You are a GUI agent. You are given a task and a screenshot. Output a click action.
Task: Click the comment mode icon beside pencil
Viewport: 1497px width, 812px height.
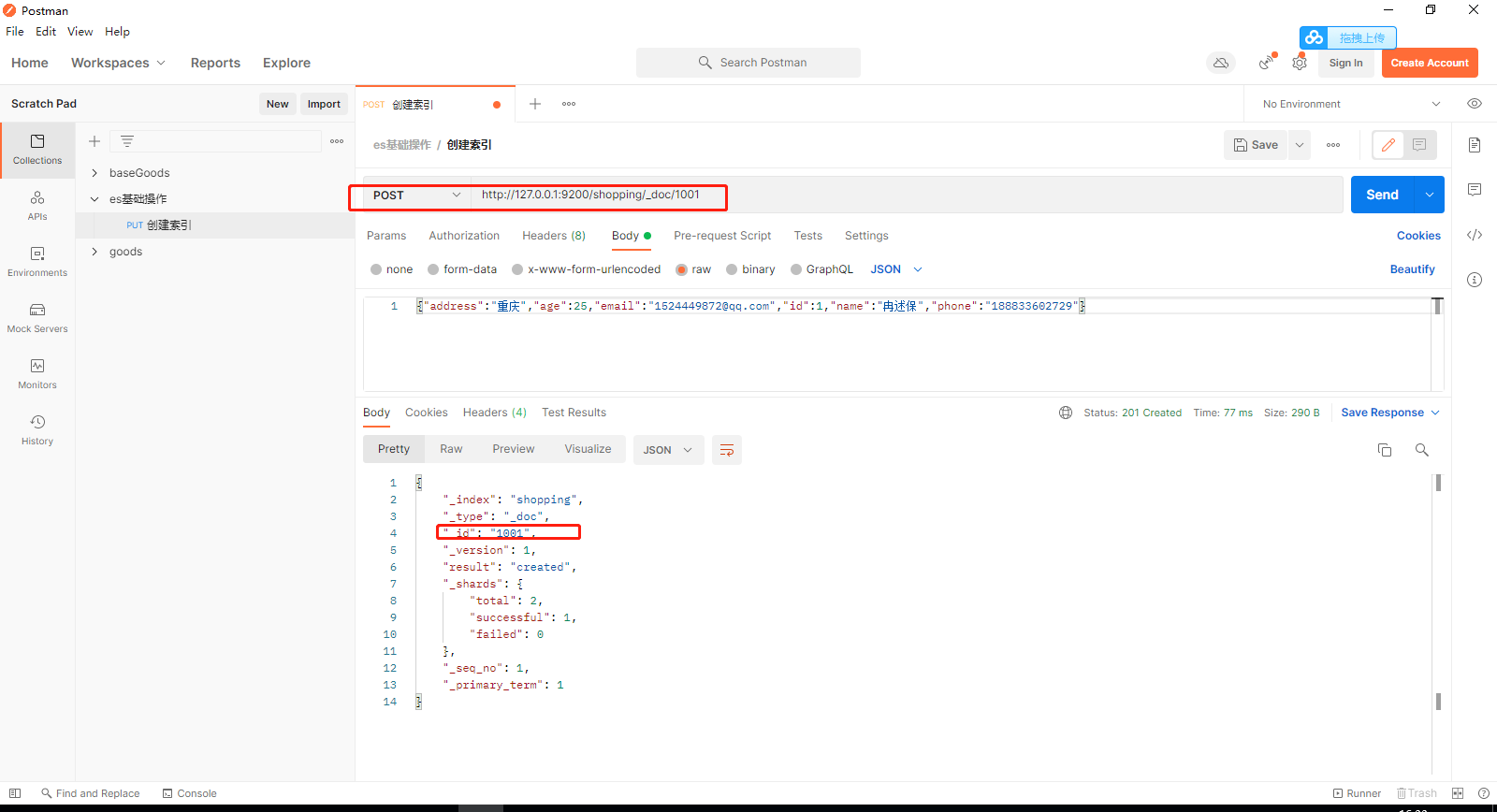(x=1419, y=145)
